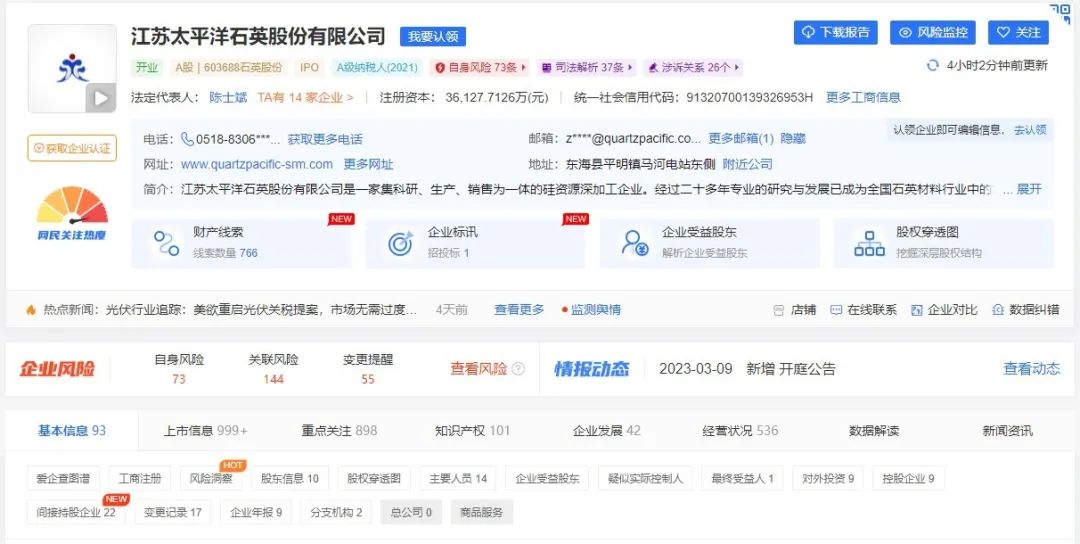1080x544 pixels.
Task: Click 更多网址 link
Action: (368, 164)
